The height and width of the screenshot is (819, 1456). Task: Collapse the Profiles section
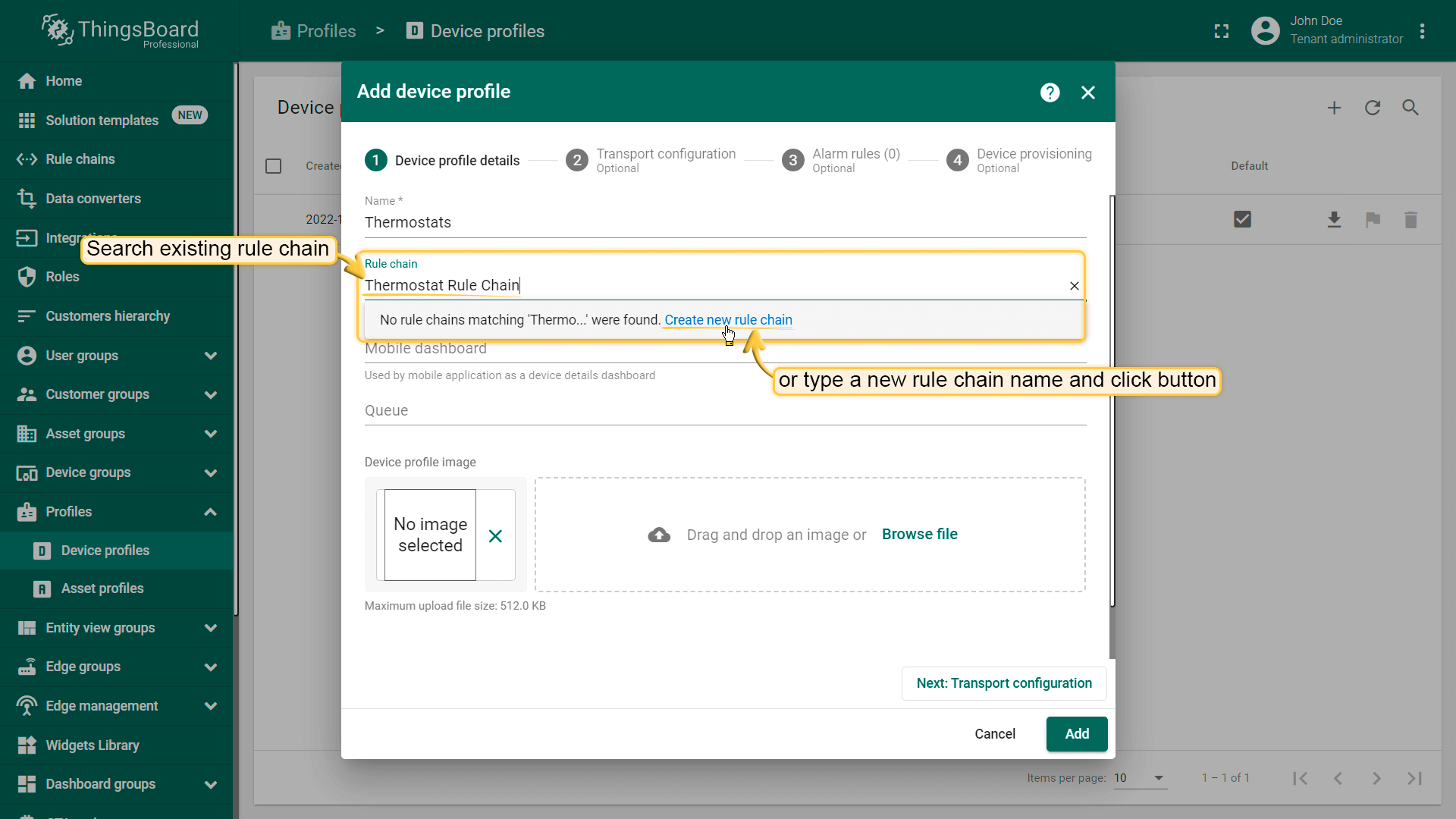click(210, 512)
